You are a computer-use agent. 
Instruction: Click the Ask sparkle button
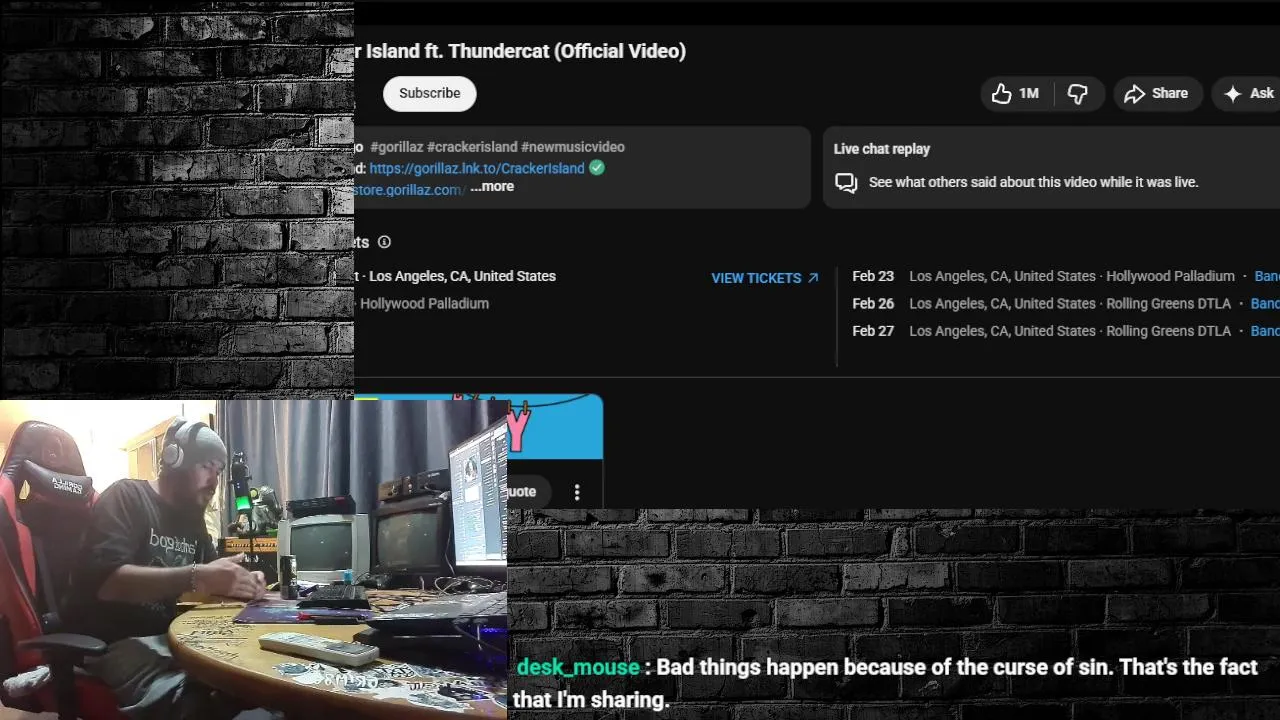coord(1248,93)
